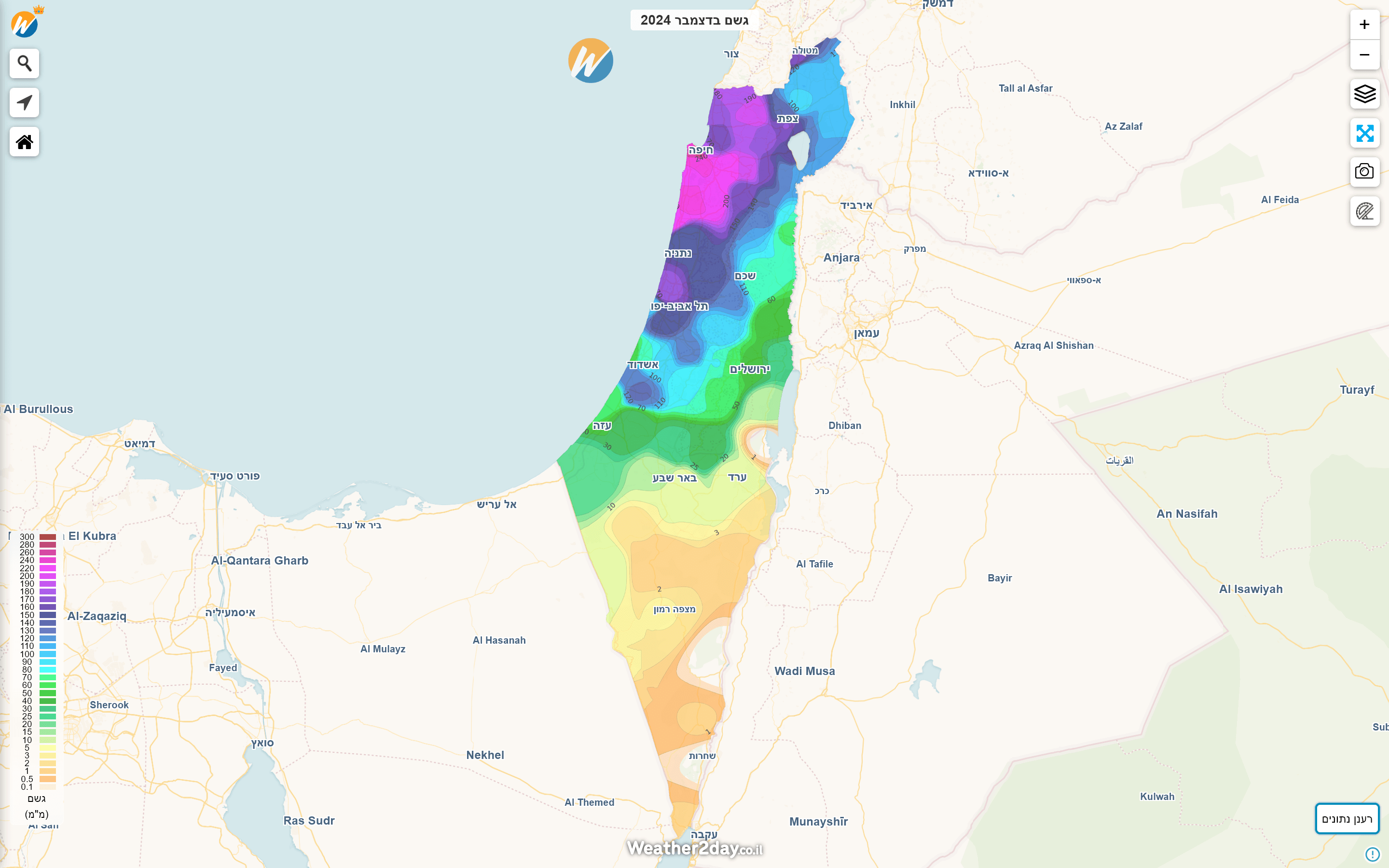Click the 50 mm green legend swatch
The image size is (1389, 868).
(48, 693)
